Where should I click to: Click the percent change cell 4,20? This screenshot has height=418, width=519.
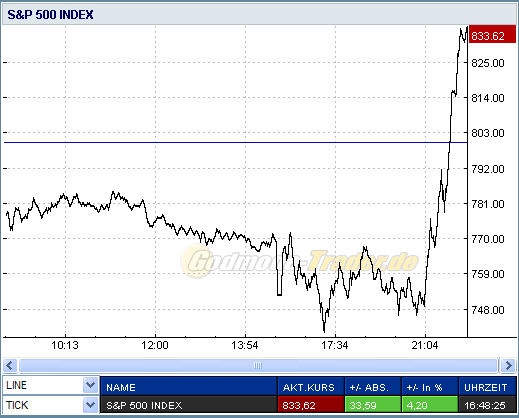[x=430, y=405]
